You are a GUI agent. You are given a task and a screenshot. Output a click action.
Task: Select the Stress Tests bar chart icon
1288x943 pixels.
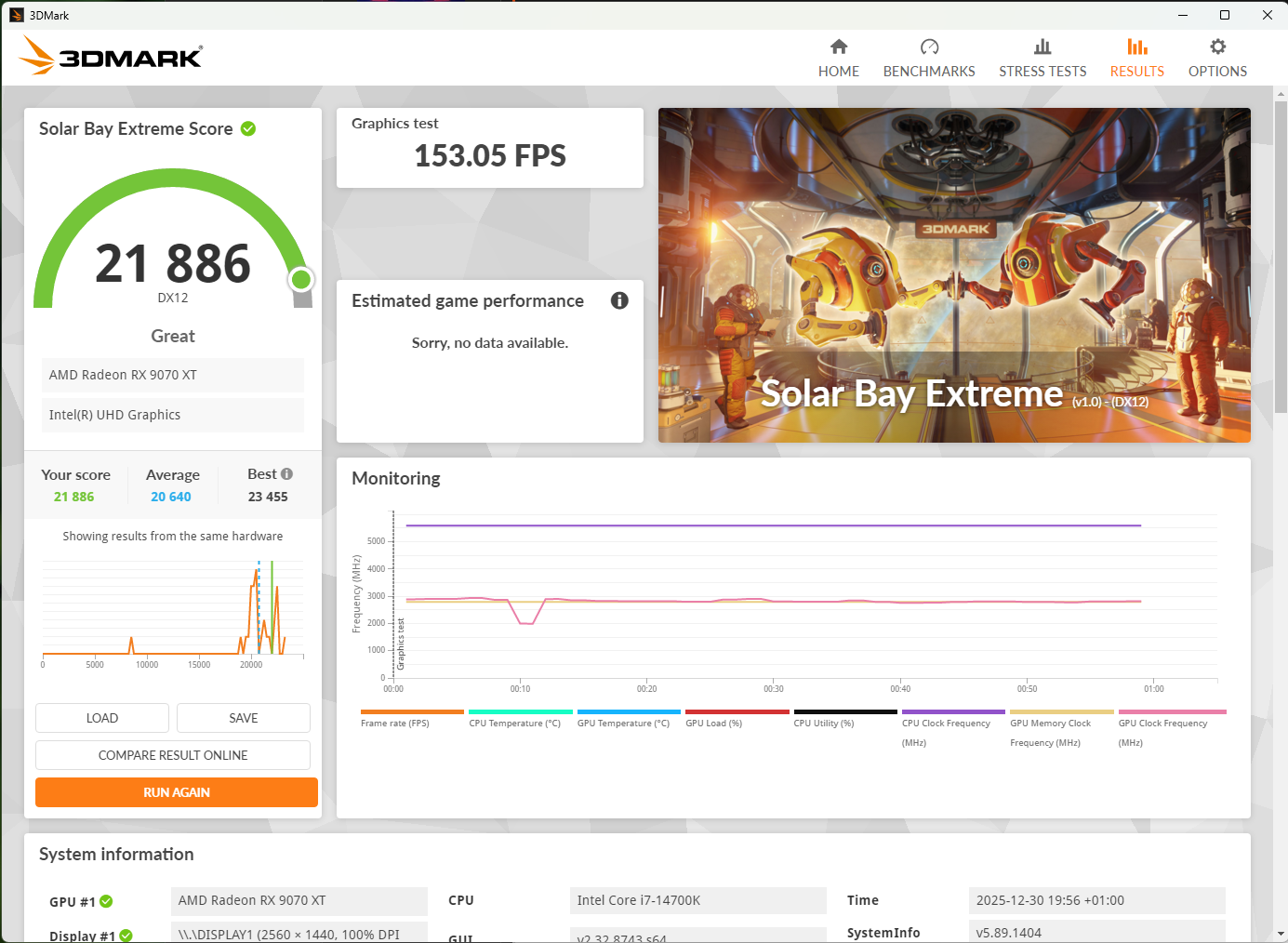pos(1042,45)
